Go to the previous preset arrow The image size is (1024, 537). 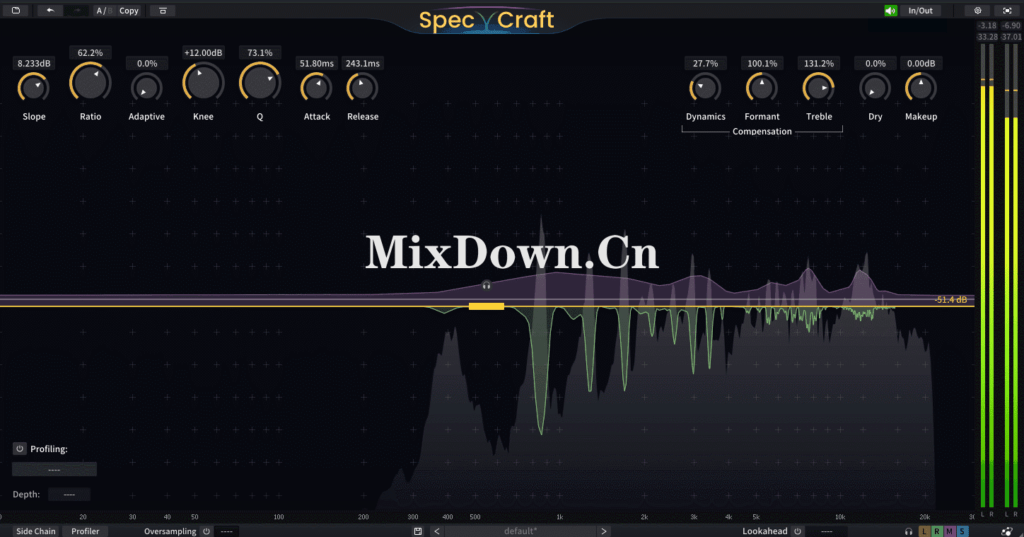click(437, 531)
